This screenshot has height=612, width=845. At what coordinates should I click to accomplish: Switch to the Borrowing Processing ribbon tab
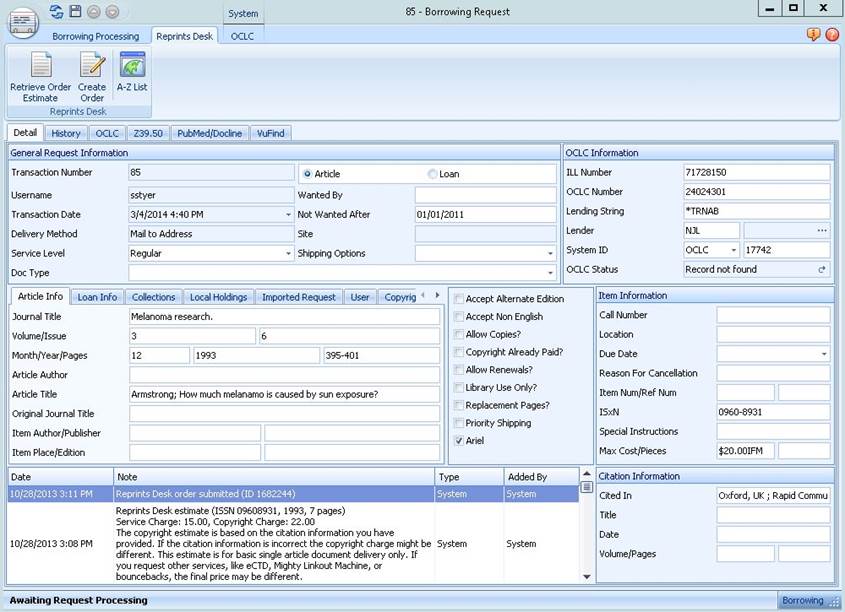(95, 36)
